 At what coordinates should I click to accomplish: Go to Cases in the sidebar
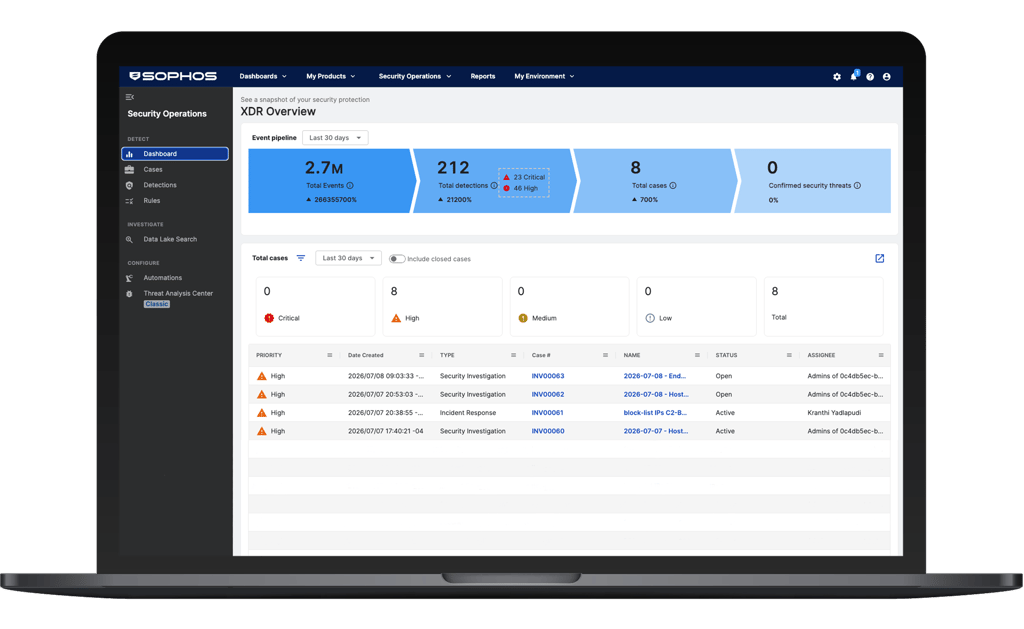153,170
